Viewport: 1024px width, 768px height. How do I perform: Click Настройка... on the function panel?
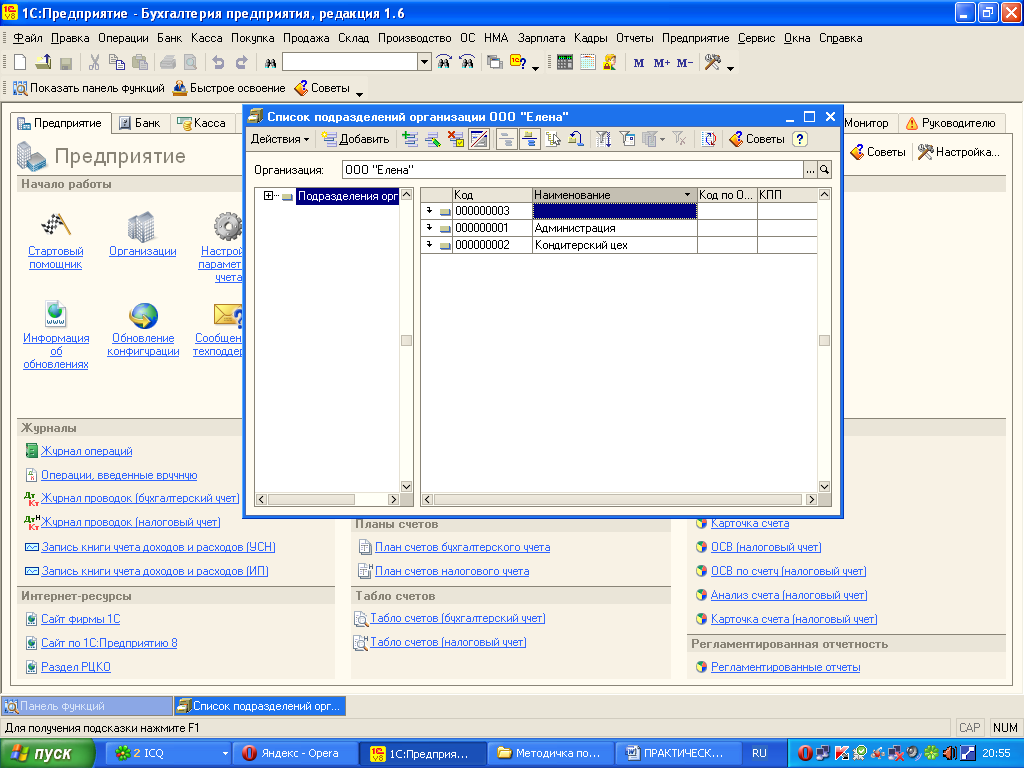pyautogui.click(x=959, y=152)
